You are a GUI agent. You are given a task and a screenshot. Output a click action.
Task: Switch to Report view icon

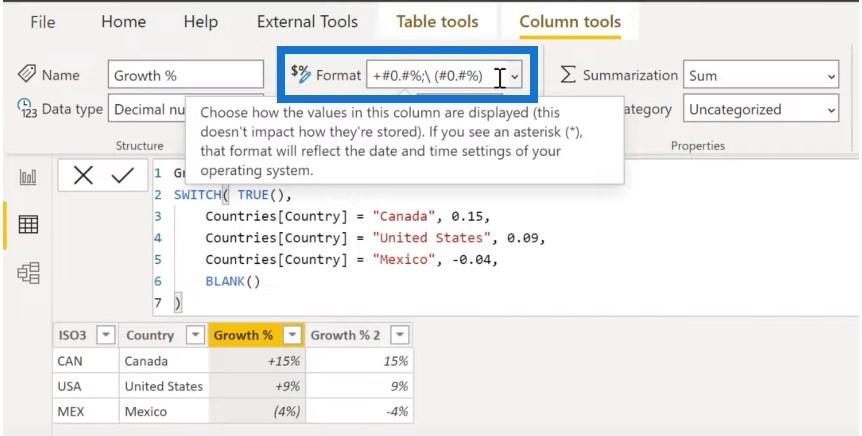click(28, 176)
